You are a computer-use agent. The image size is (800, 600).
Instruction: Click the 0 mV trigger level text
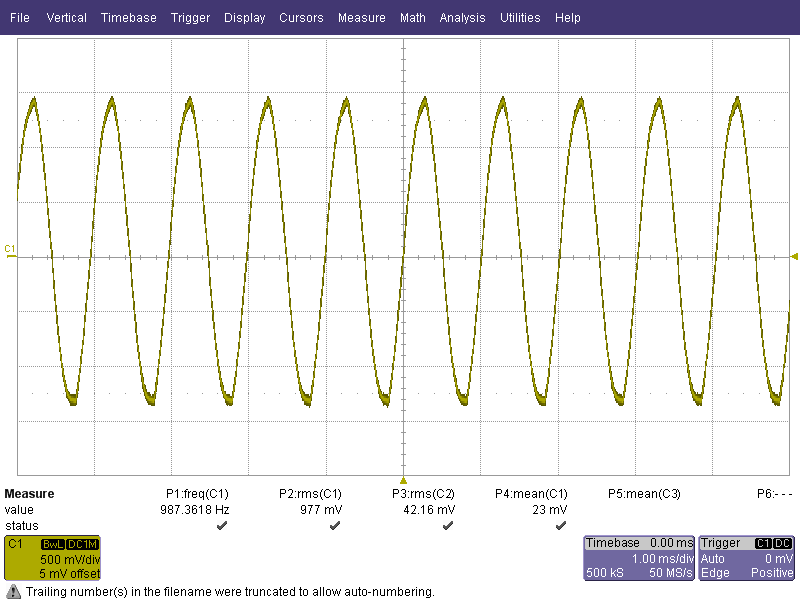click(779, 559)
